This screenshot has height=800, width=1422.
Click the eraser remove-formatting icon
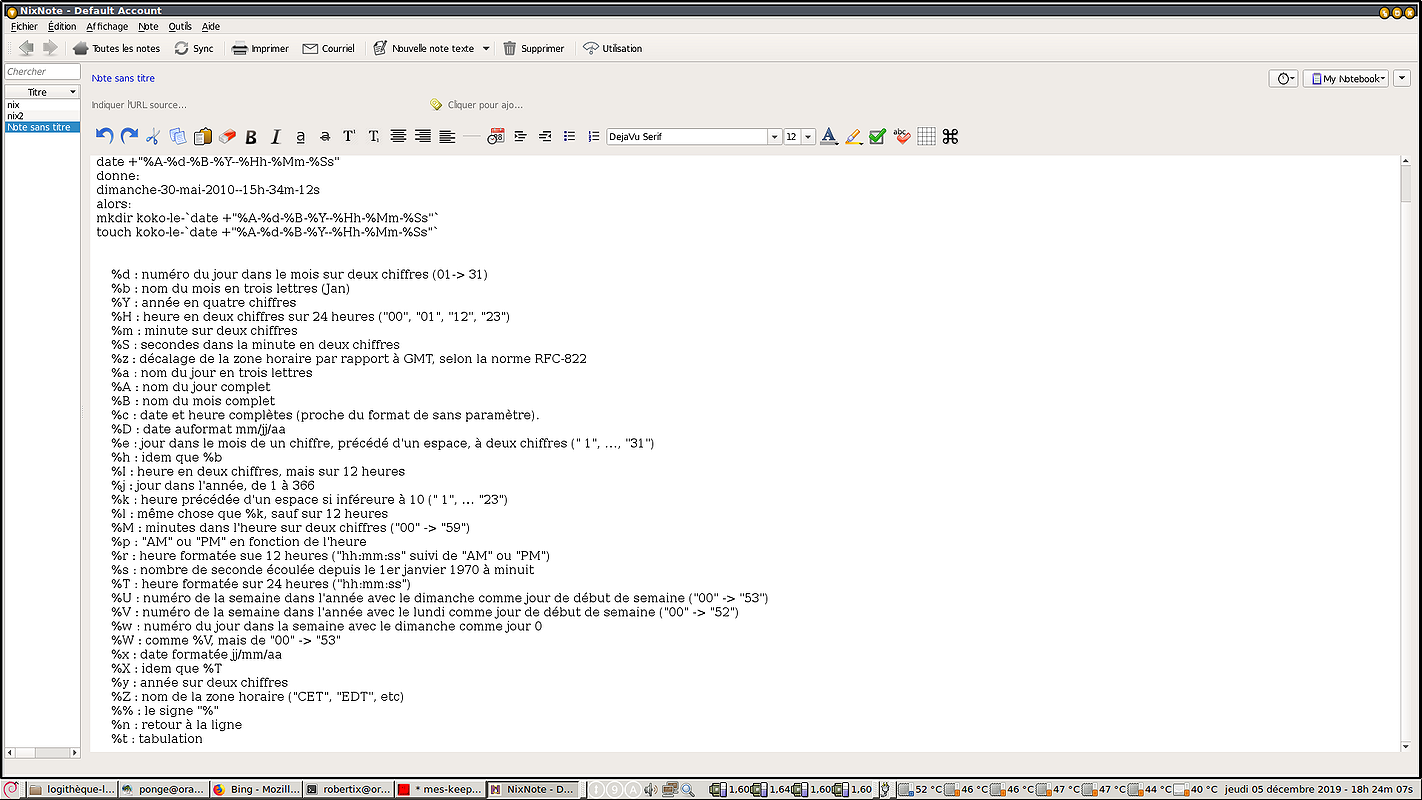226,136
